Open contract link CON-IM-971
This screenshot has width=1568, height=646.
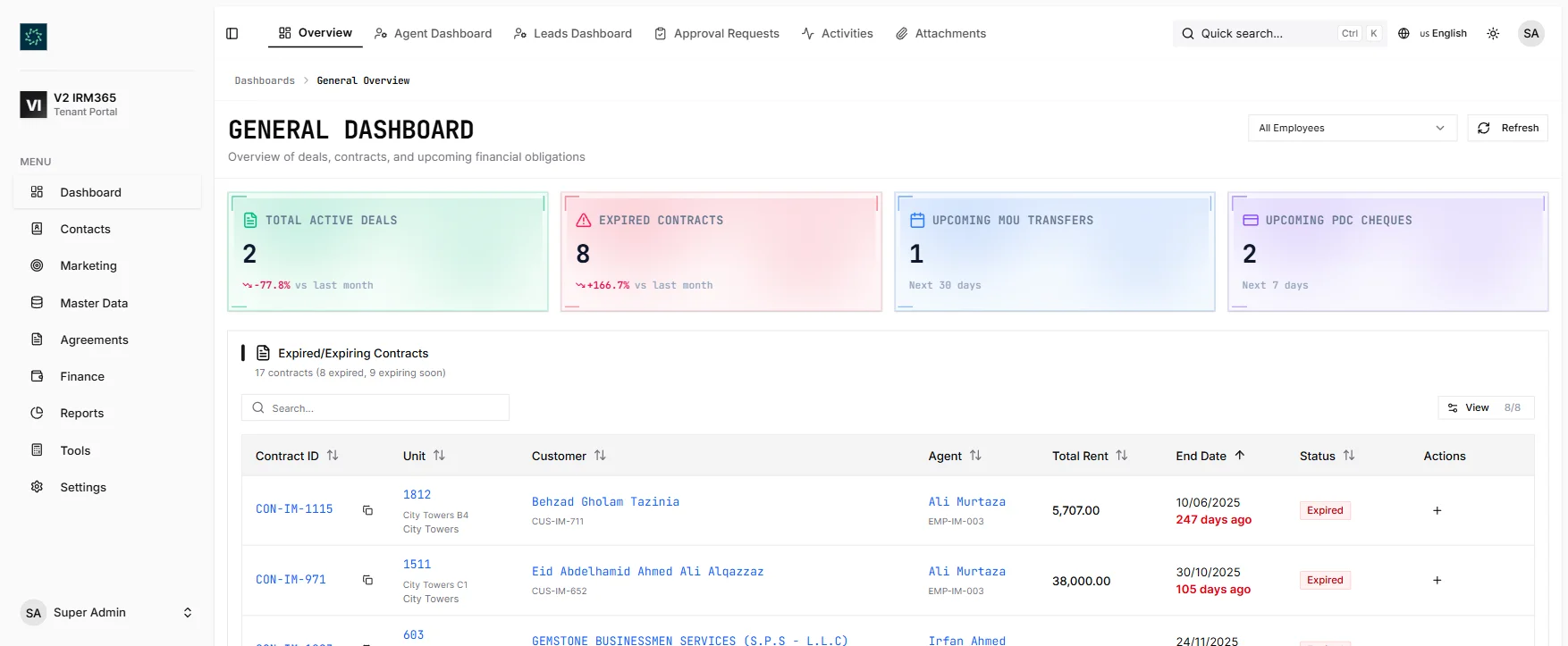click(291, 580)
